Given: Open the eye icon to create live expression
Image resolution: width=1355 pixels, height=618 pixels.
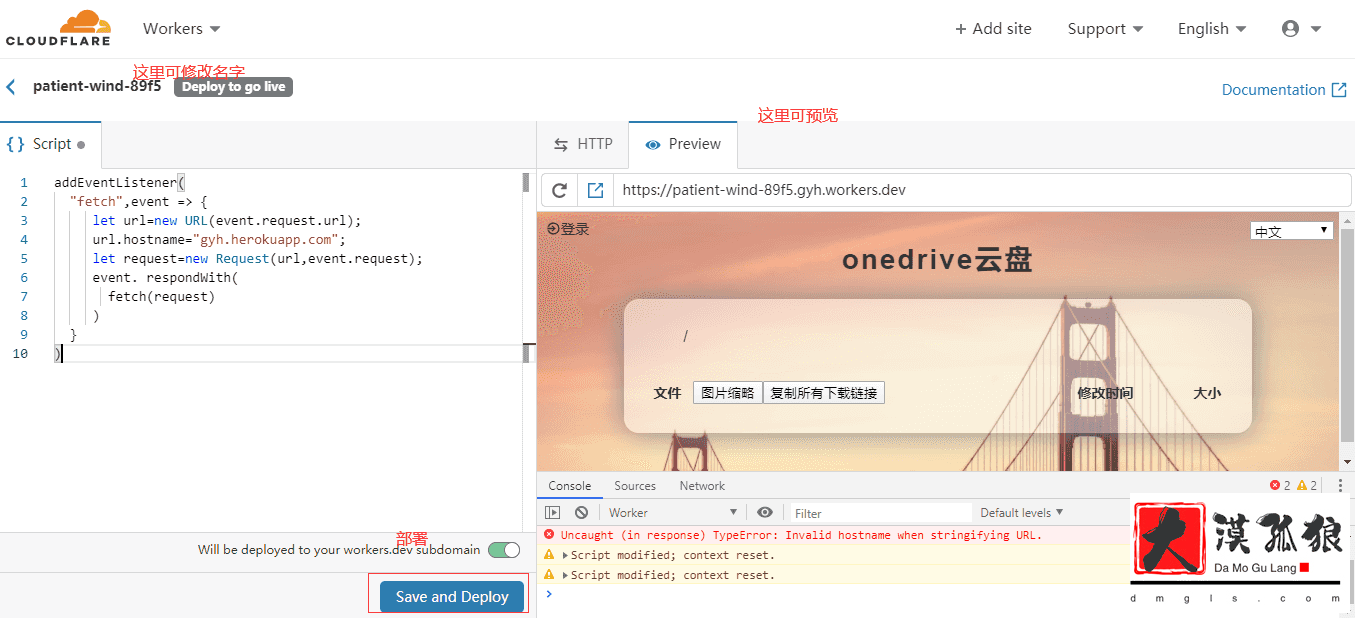Looking at the screenshot, I should [765, 512].
